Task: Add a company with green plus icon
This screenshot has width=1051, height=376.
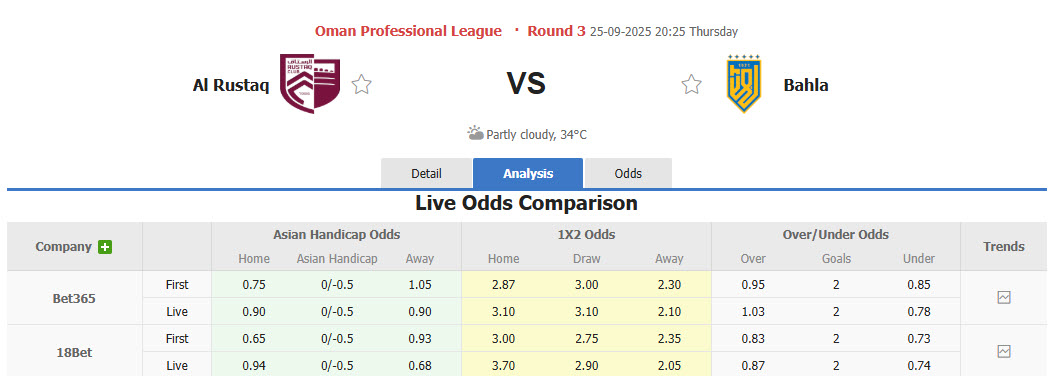Action: [105, 247]
